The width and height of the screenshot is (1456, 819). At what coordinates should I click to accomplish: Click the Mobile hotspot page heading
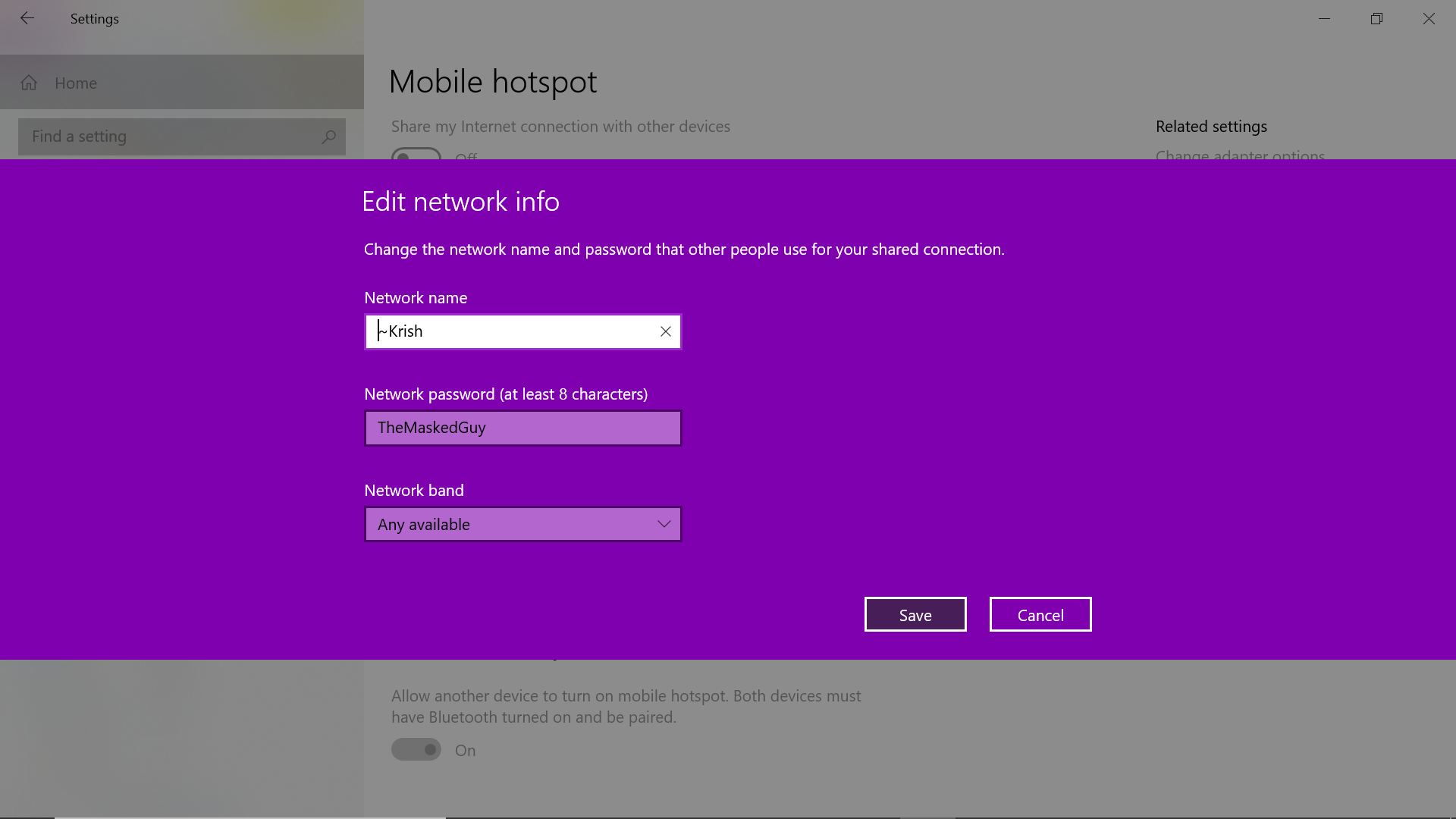coord(492,81)
